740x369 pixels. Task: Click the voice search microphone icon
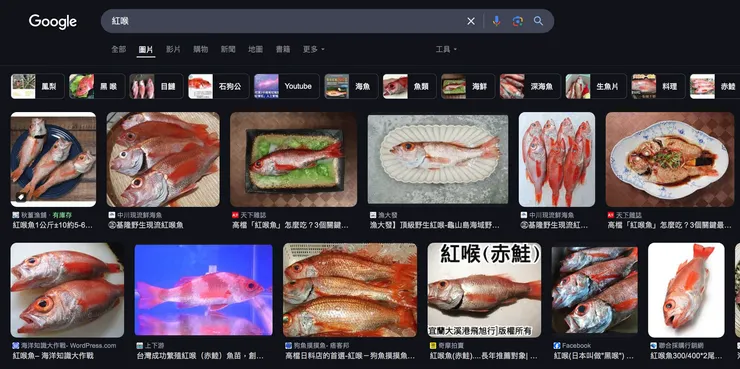click(496, 21)
